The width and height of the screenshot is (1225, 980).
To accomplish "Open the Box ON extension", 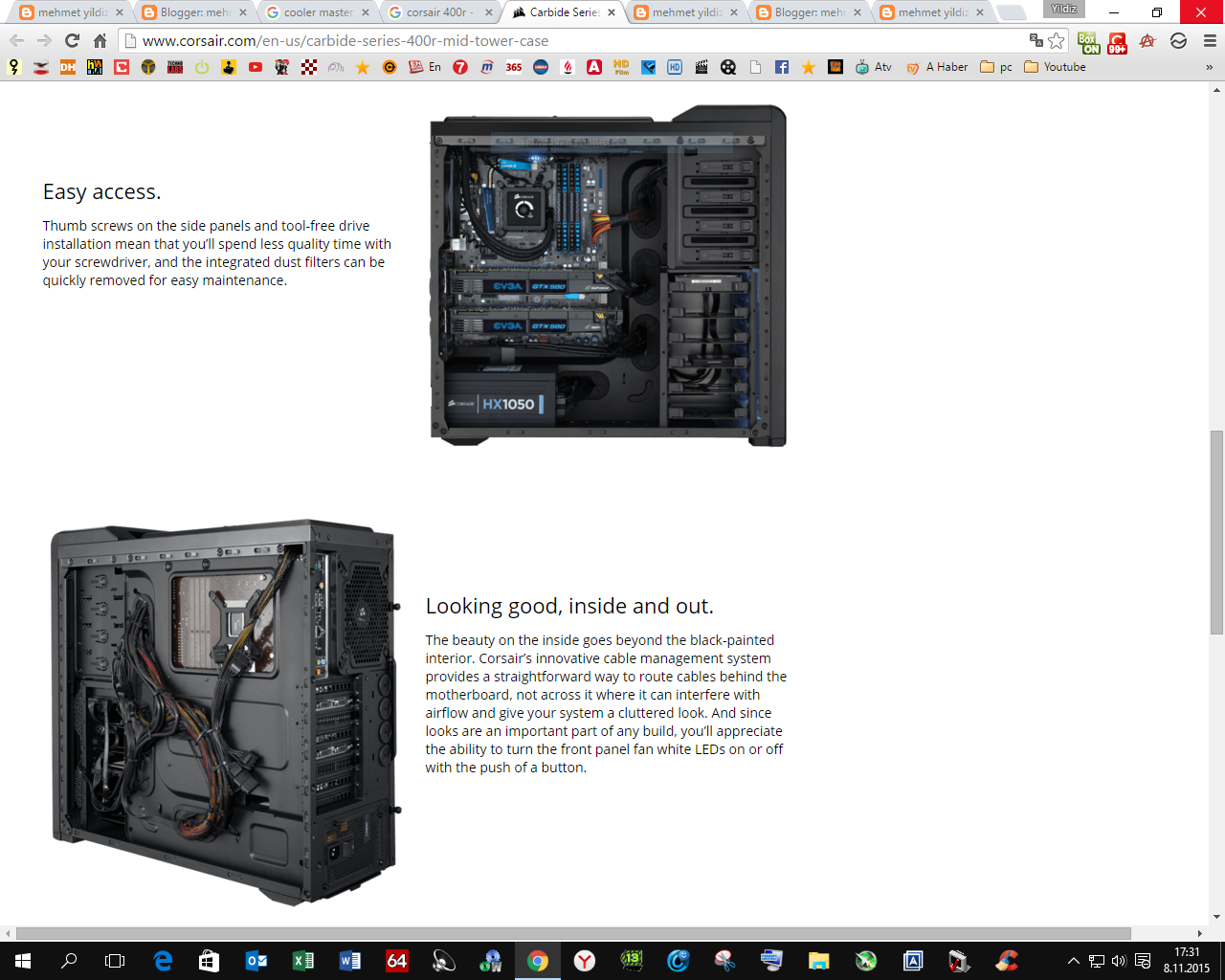I will tap(1088, 42).
